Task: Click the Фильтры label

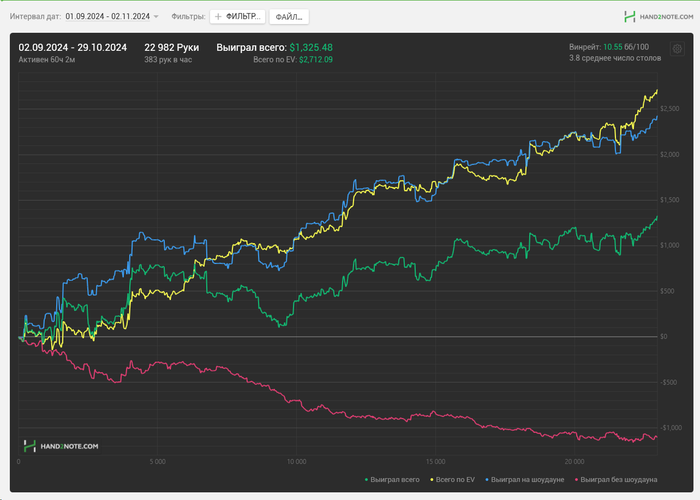Action: coord(188,17)
